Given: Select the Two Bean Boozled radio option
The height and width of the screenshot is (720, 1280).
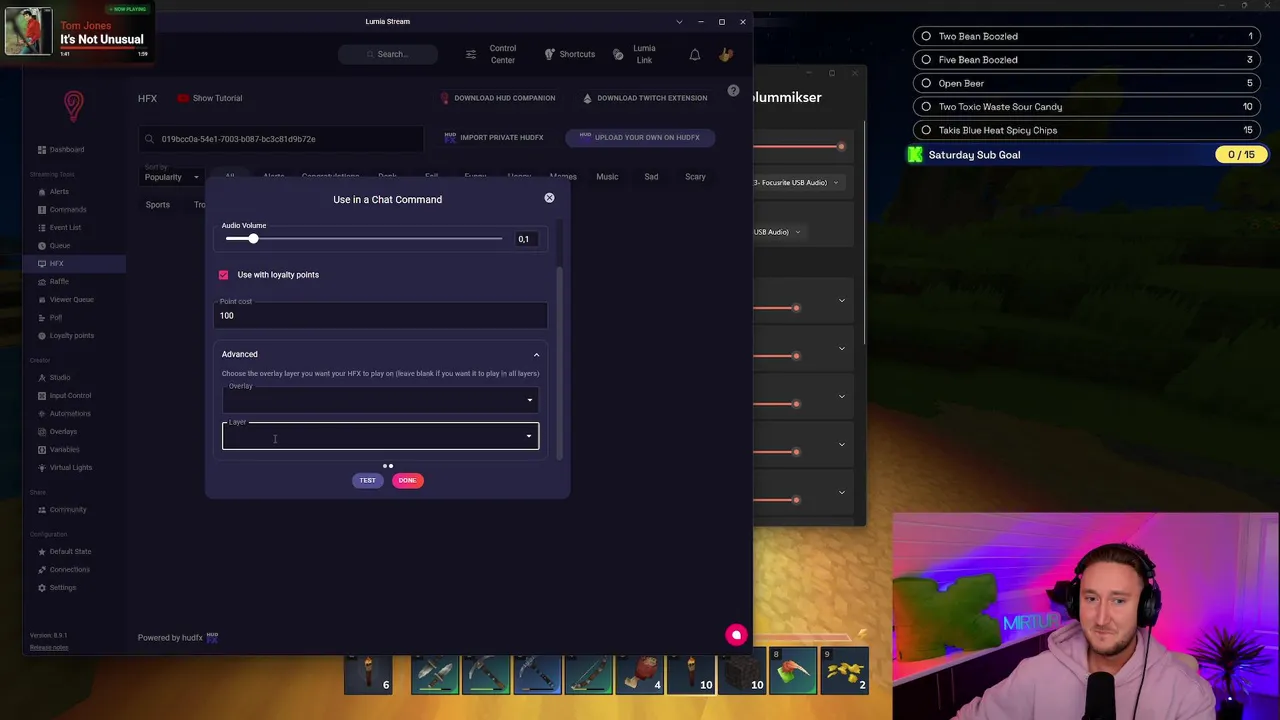Looking at the screenshot, I should [926, 36].
